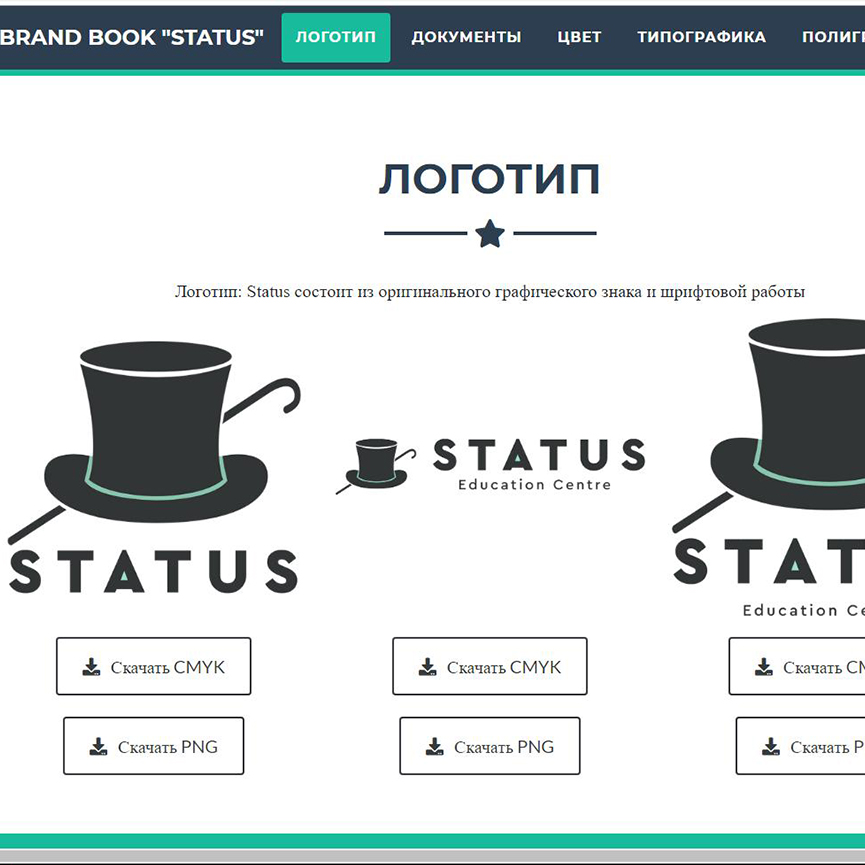This screenshot has height=865, width=865.
Task: Download CMYK for the vertical STATUS logo
Action: (153, 666)
